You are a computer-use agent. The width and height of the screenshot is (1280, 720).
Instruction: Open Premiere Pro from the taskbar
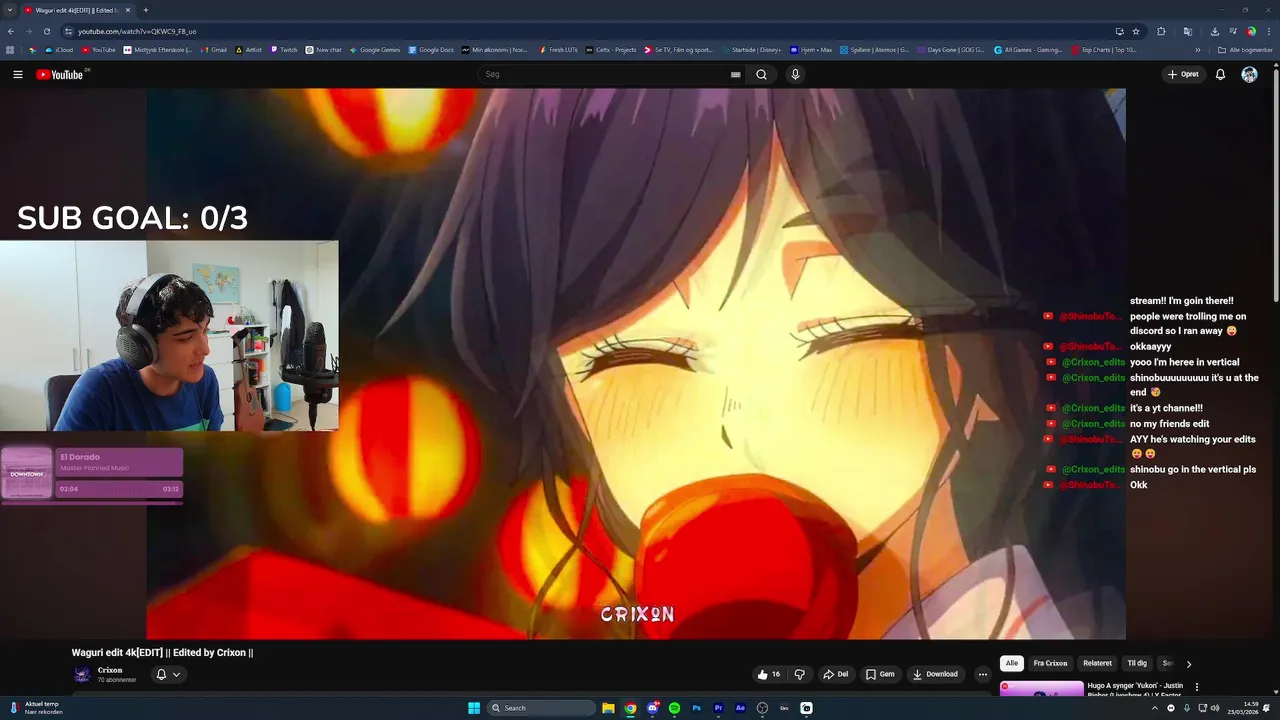(x=718, y=708)
